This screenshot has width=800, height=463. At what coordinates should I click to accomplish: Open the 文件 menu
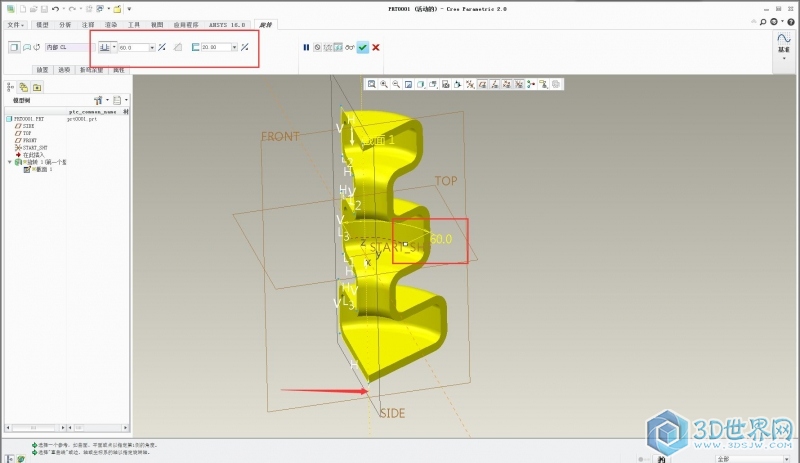click(15, 25)
